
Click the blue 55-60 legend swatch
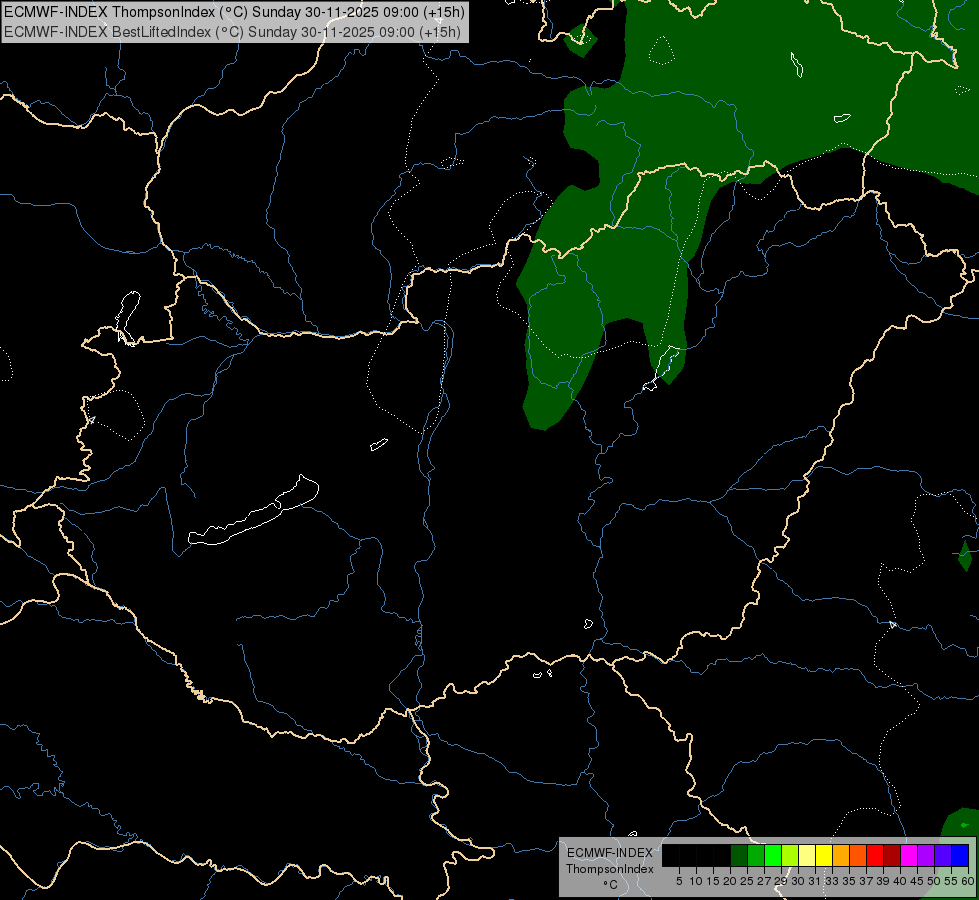coord(960,855)
